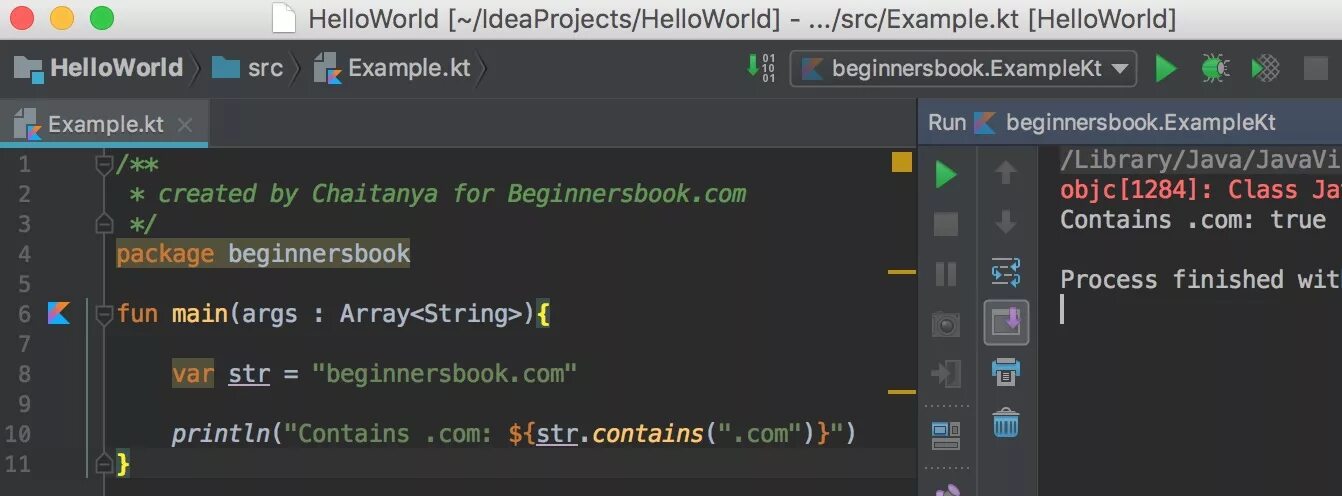1342x496 pixels.
Task: Select the beginnersbook.ExampleKt tab in Run panel
Action: coord(1125,123)
